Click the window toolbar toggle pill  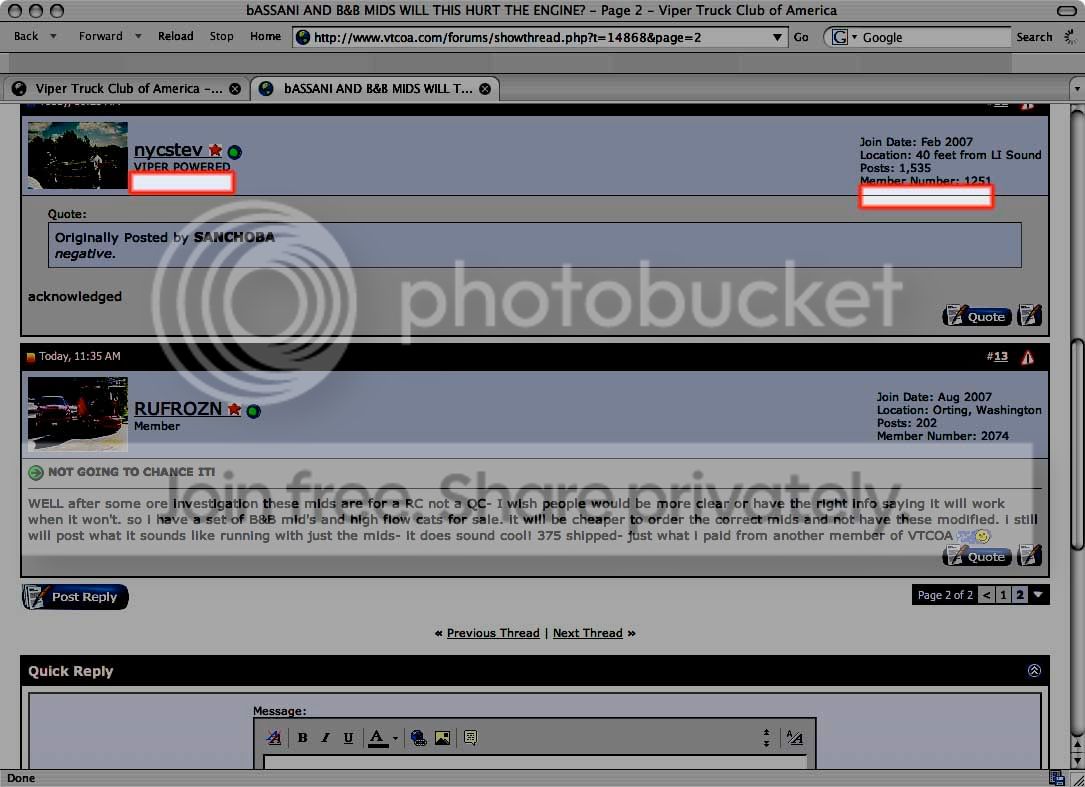pyautogui.click(x=1067, y=10)
